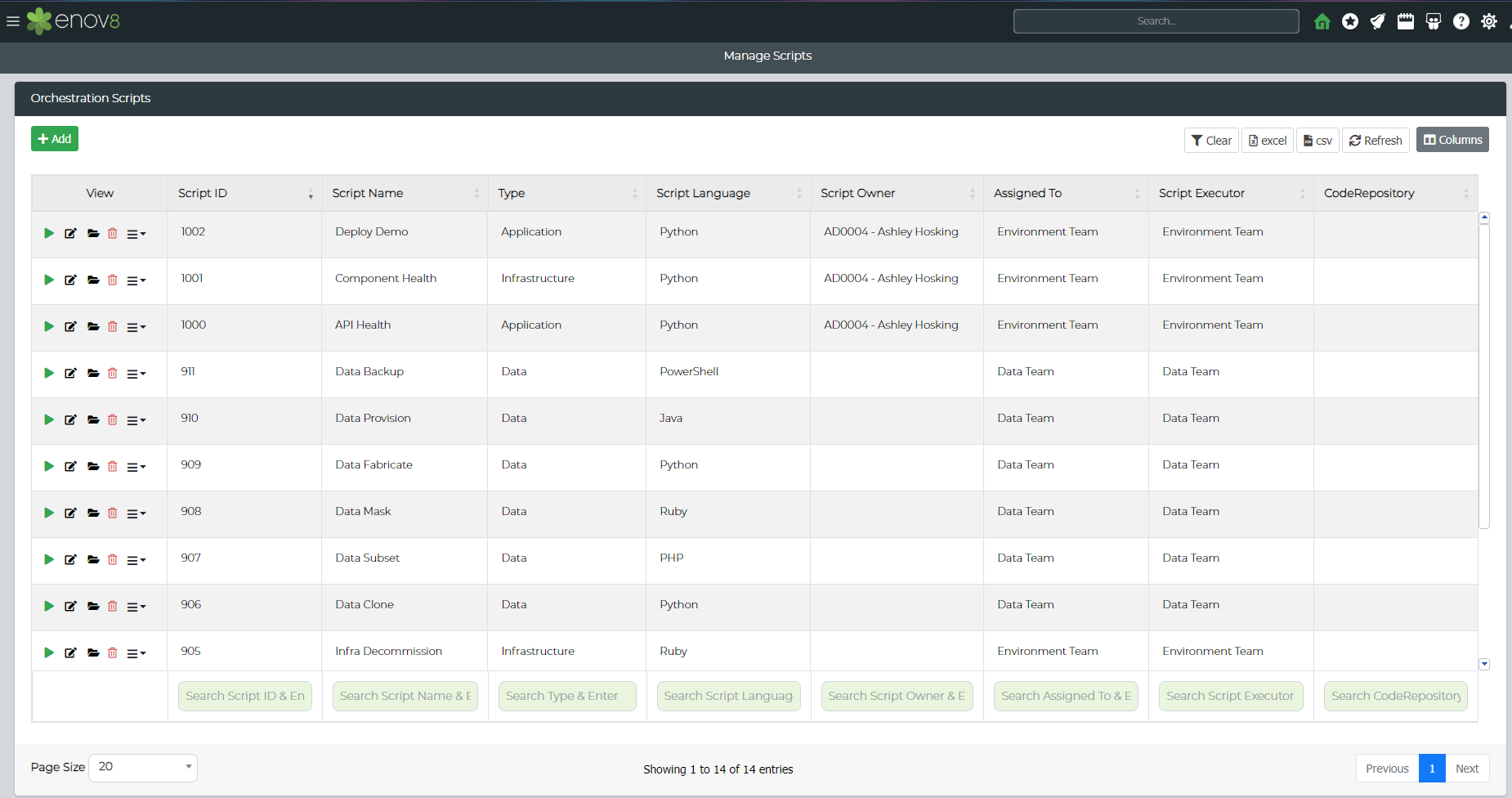This screenshot has height=798, width=1512.
Task: Expand action menu for Data Backup row
Action: [136, 374]
